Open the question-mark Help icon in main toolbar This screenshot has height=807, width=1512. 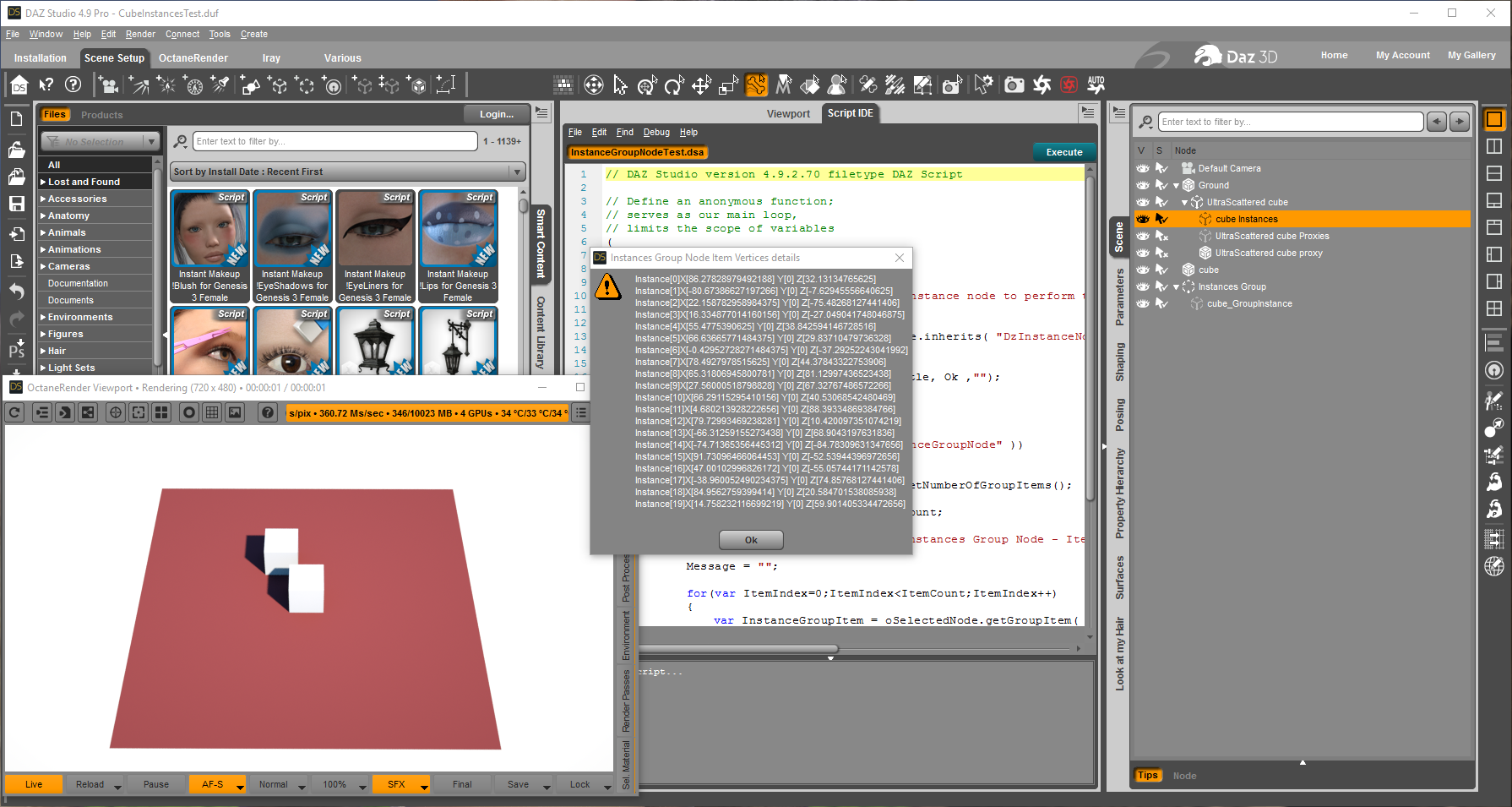tap(73, 85)
